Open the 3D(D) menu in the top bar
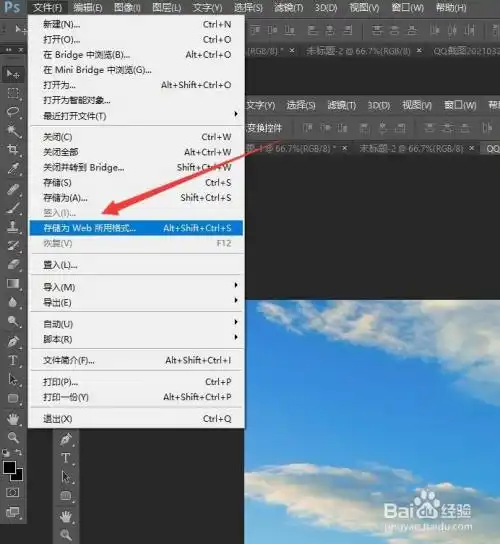The image size is (500, 544). (326, 7)
